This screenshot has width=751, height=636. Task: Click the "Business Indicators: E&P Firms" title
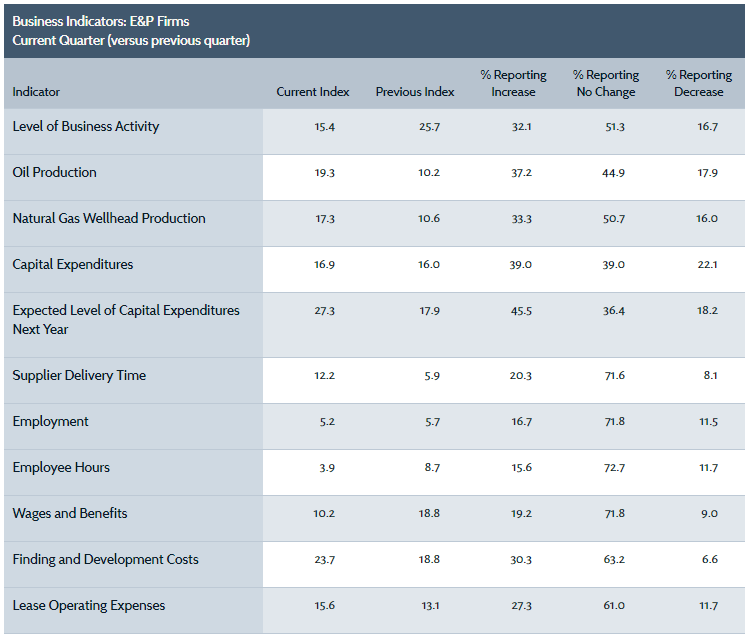[101, 20]
